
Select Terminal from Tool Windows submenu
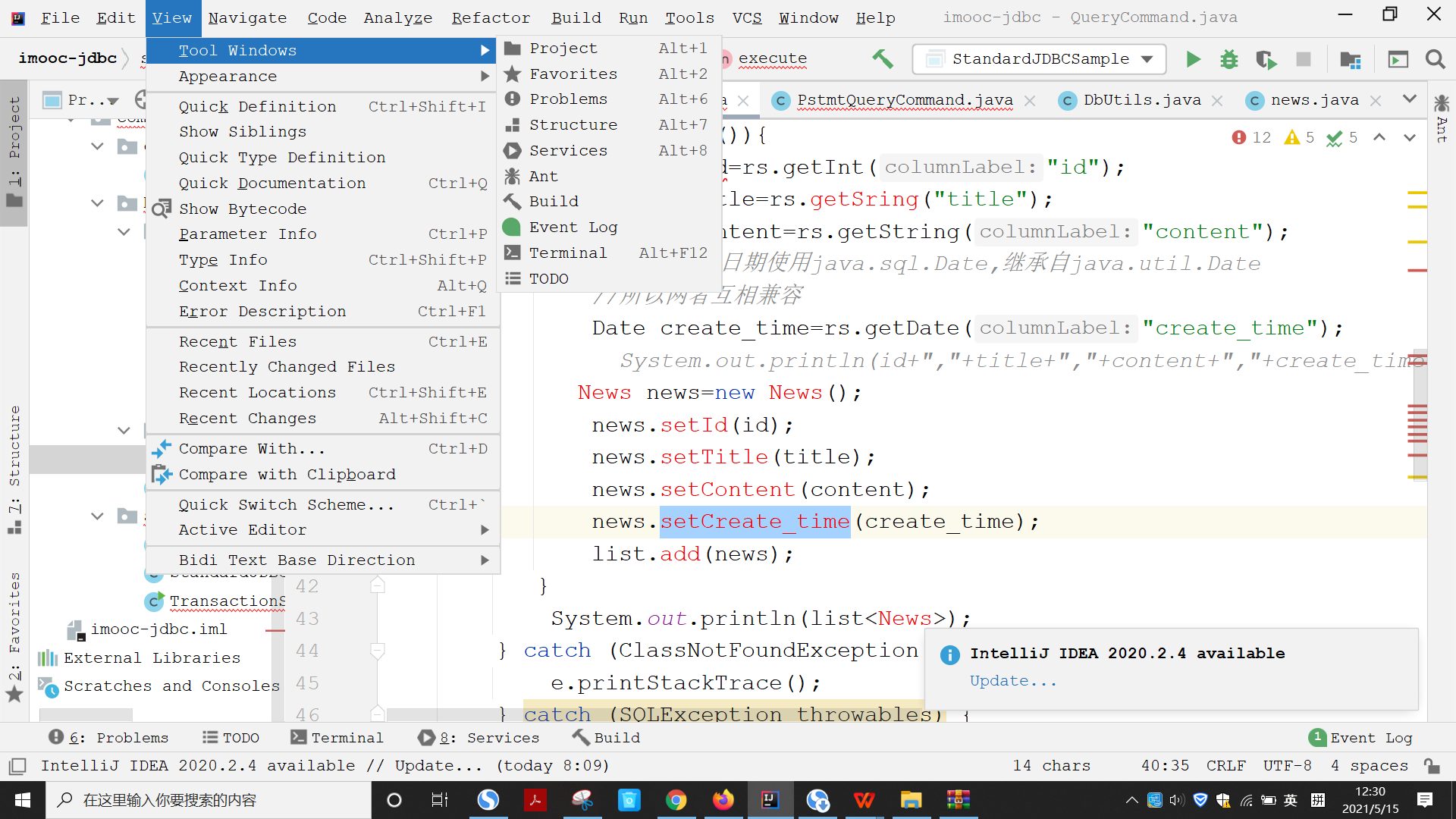coord(610,253)
